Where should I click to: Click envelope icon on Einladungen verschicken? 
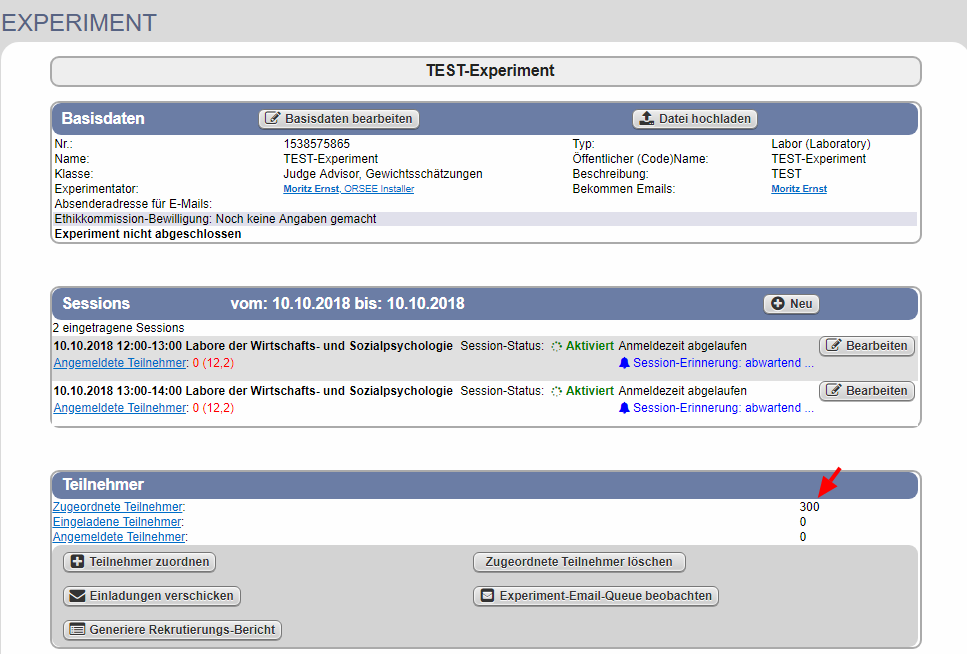tap(77, 595)
